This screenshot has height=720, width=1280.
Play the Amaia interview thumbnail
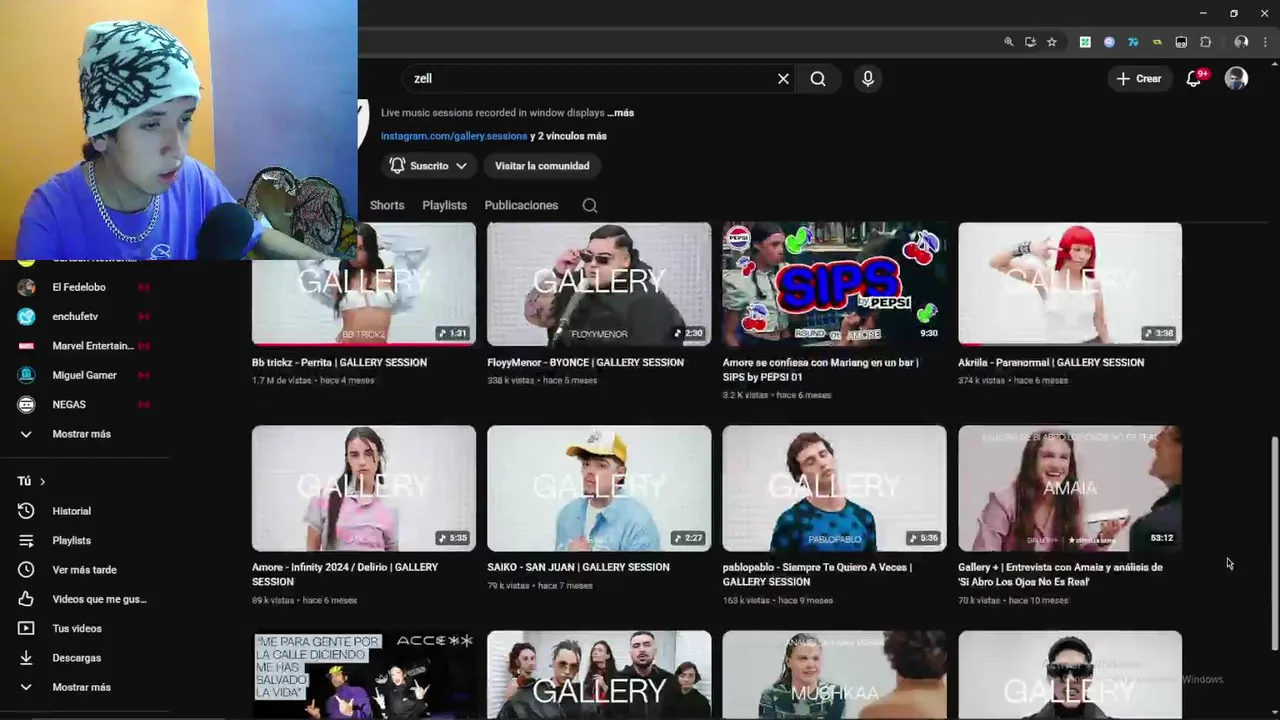coord(1070,488)
